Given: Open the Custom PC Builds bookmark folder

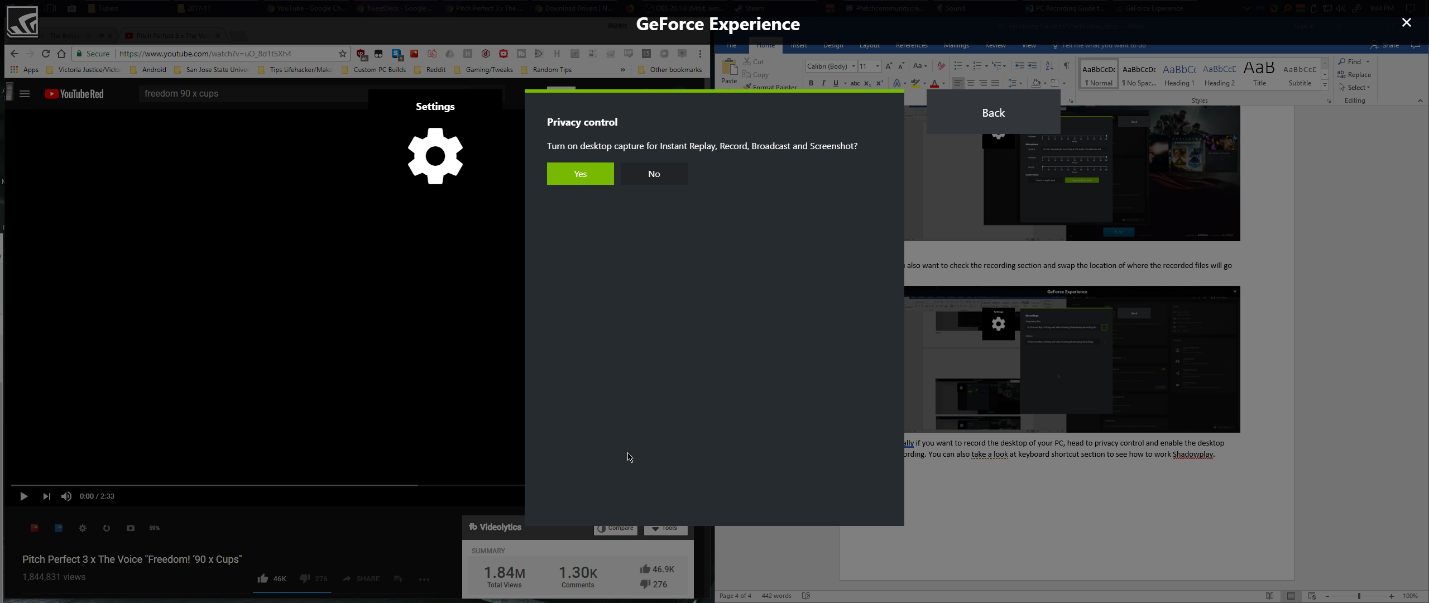Looking at the screenshot, I should (372, 70).
